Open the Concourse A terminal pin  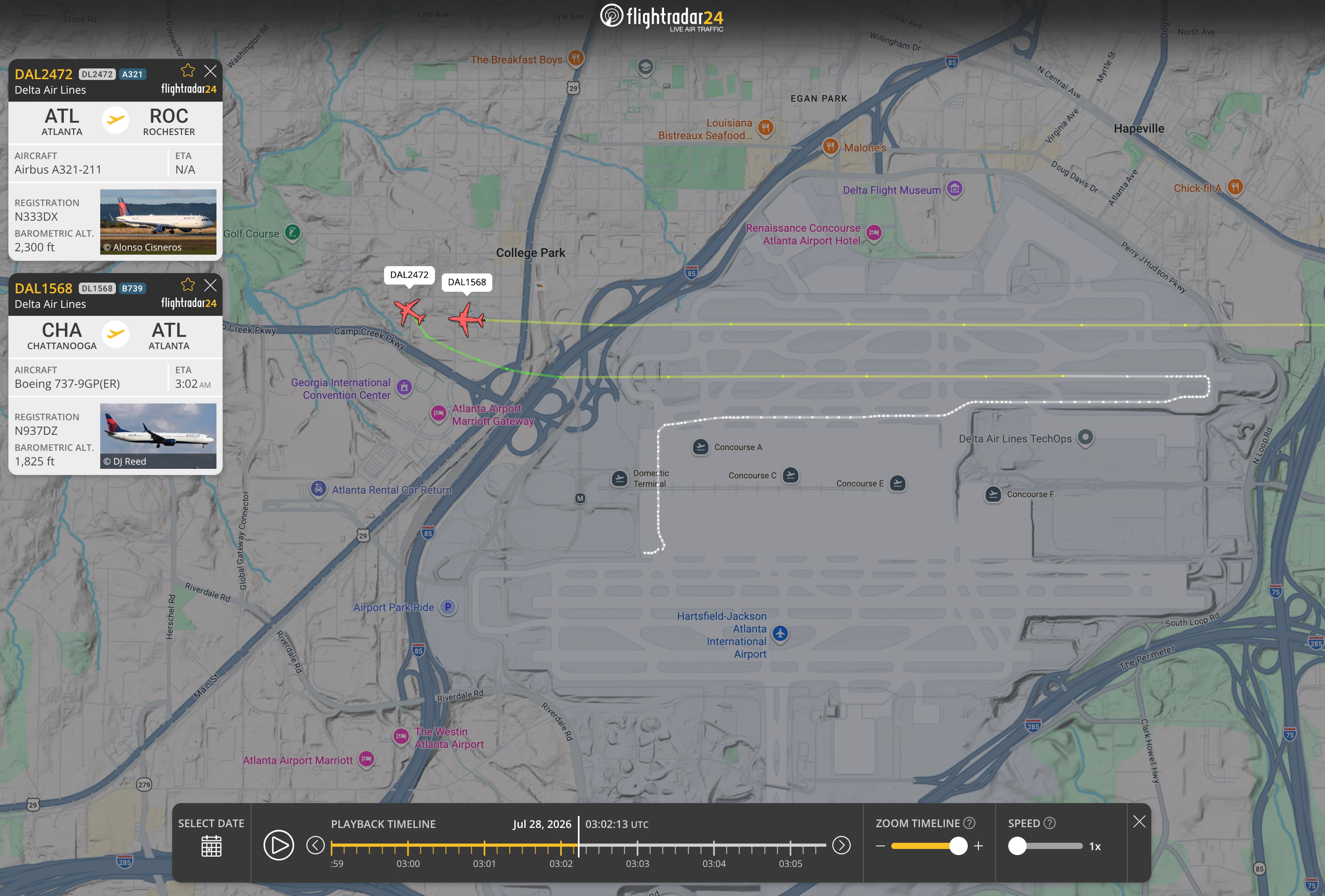701,447
